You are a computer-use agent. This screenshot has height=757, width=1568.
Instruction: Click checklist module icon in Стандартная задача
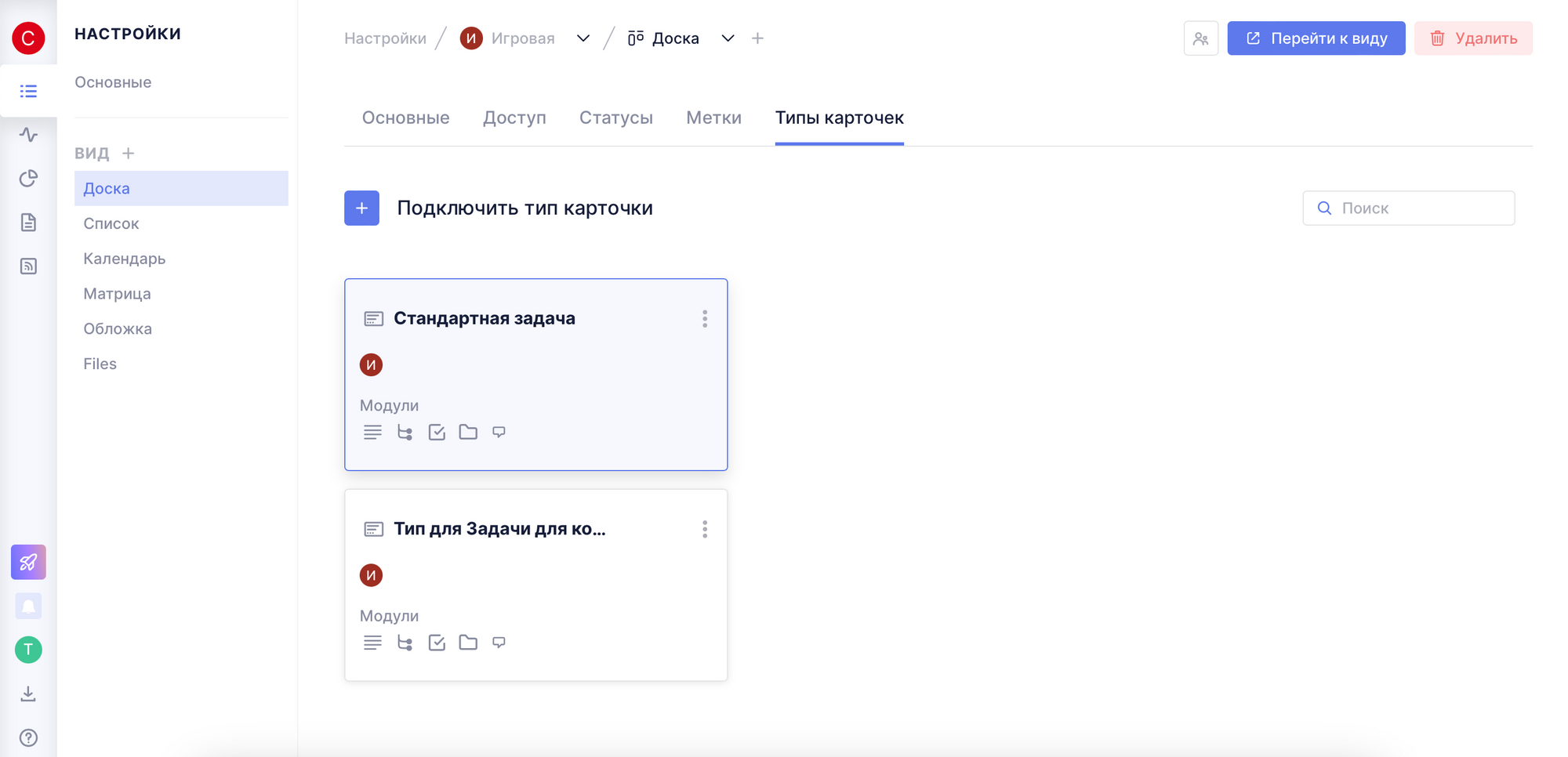coord(437,433)
